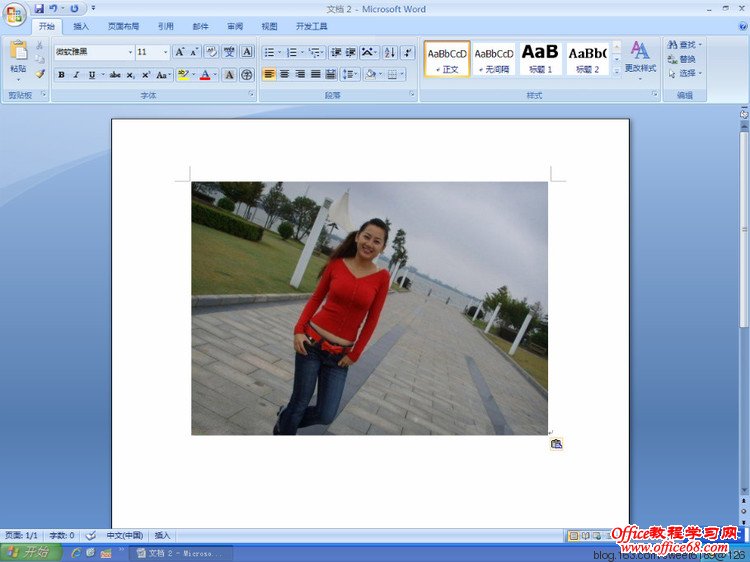Switch to 引用 ribbon tab
Viewport: 750px width, 562px height.
pyautogui.click(x=165, y=26)
